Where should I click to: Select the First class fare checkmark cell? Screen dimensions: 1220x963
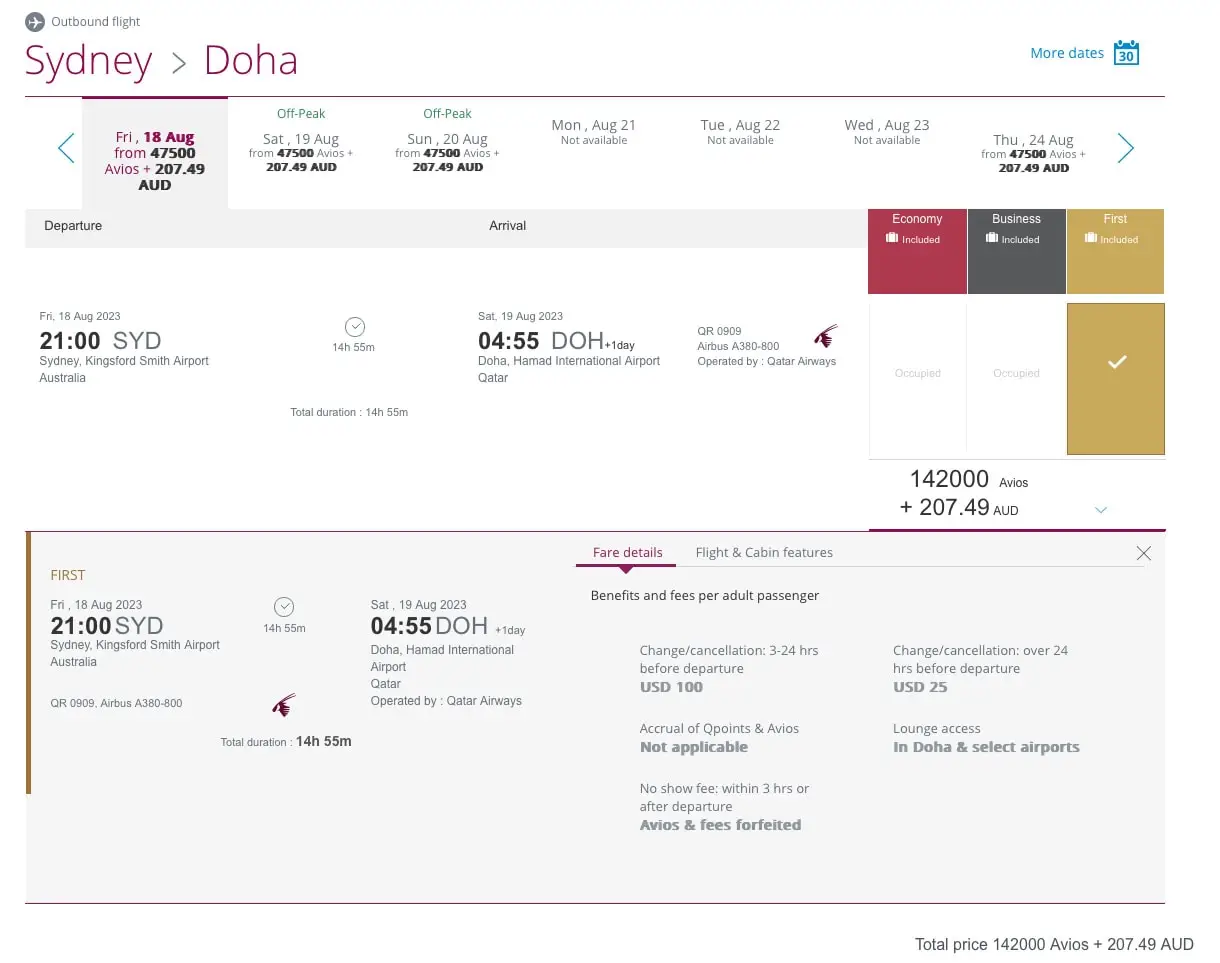point(1115,378)
